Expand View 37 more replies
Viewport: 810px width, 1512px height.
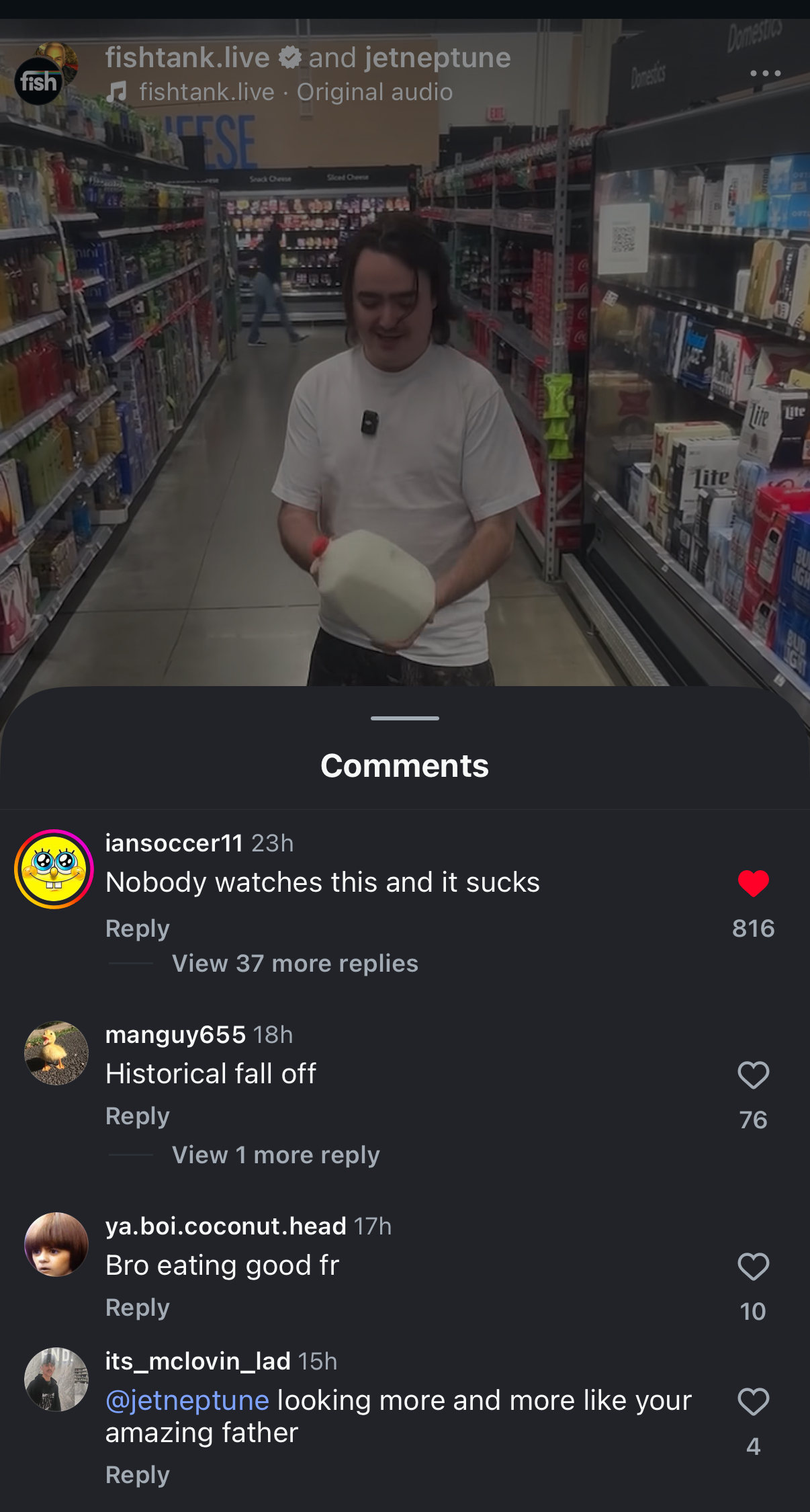[x=295, y=964]
